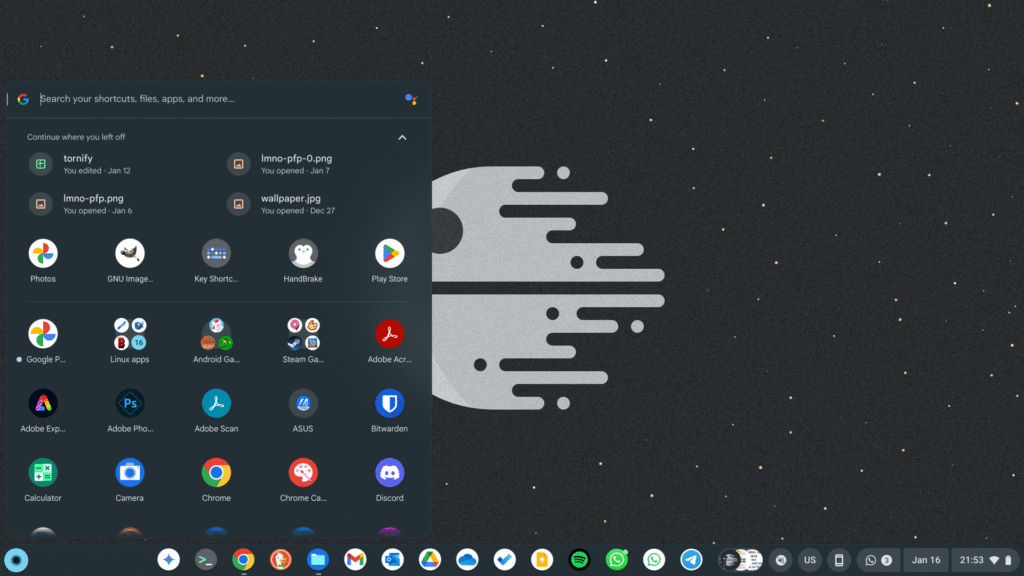Launch GNU Image Manipulation Program

click(x=129, y=253)
